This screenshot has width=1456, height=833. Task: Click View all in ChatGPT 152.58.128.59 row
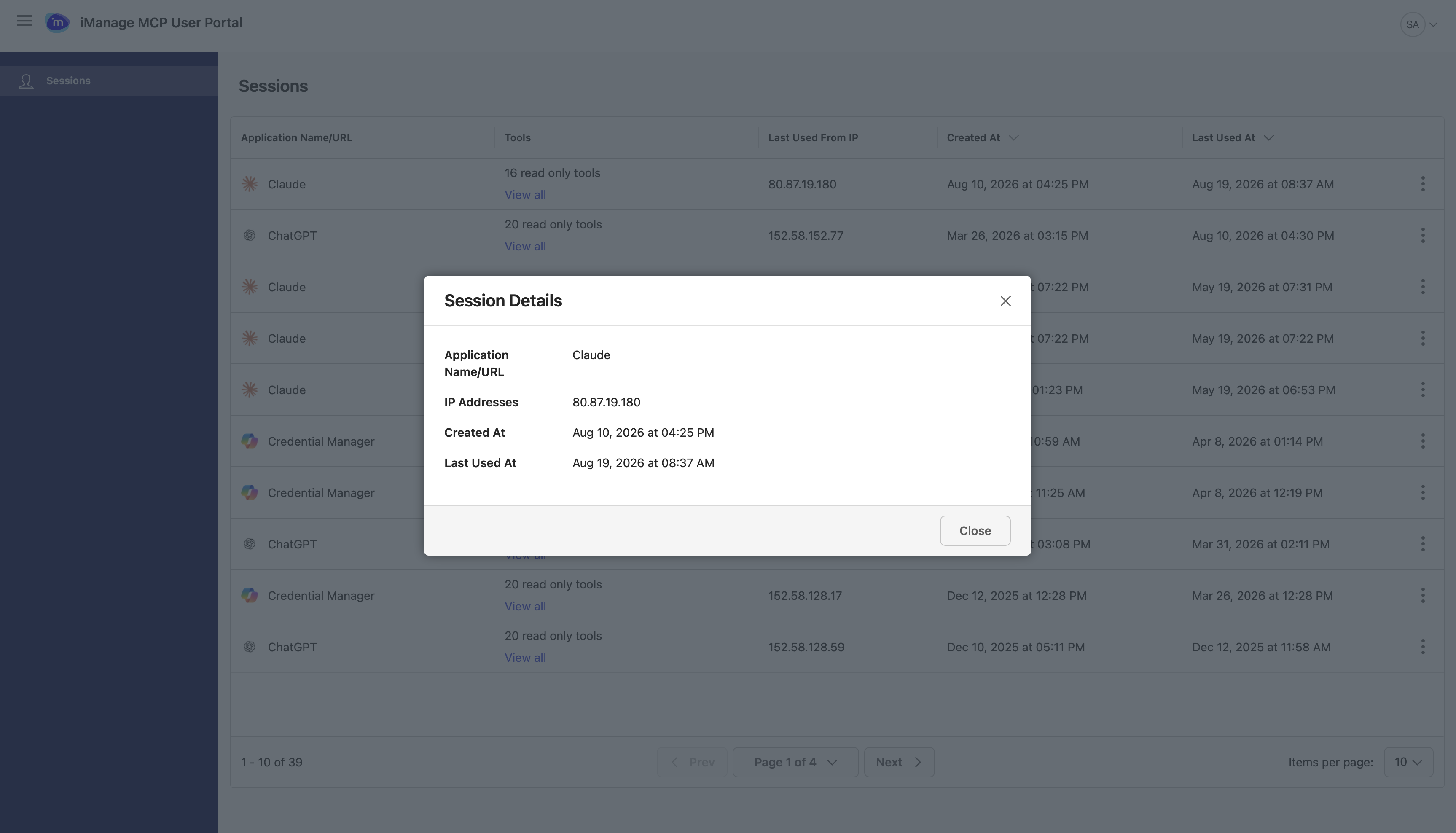coord(525,658)
